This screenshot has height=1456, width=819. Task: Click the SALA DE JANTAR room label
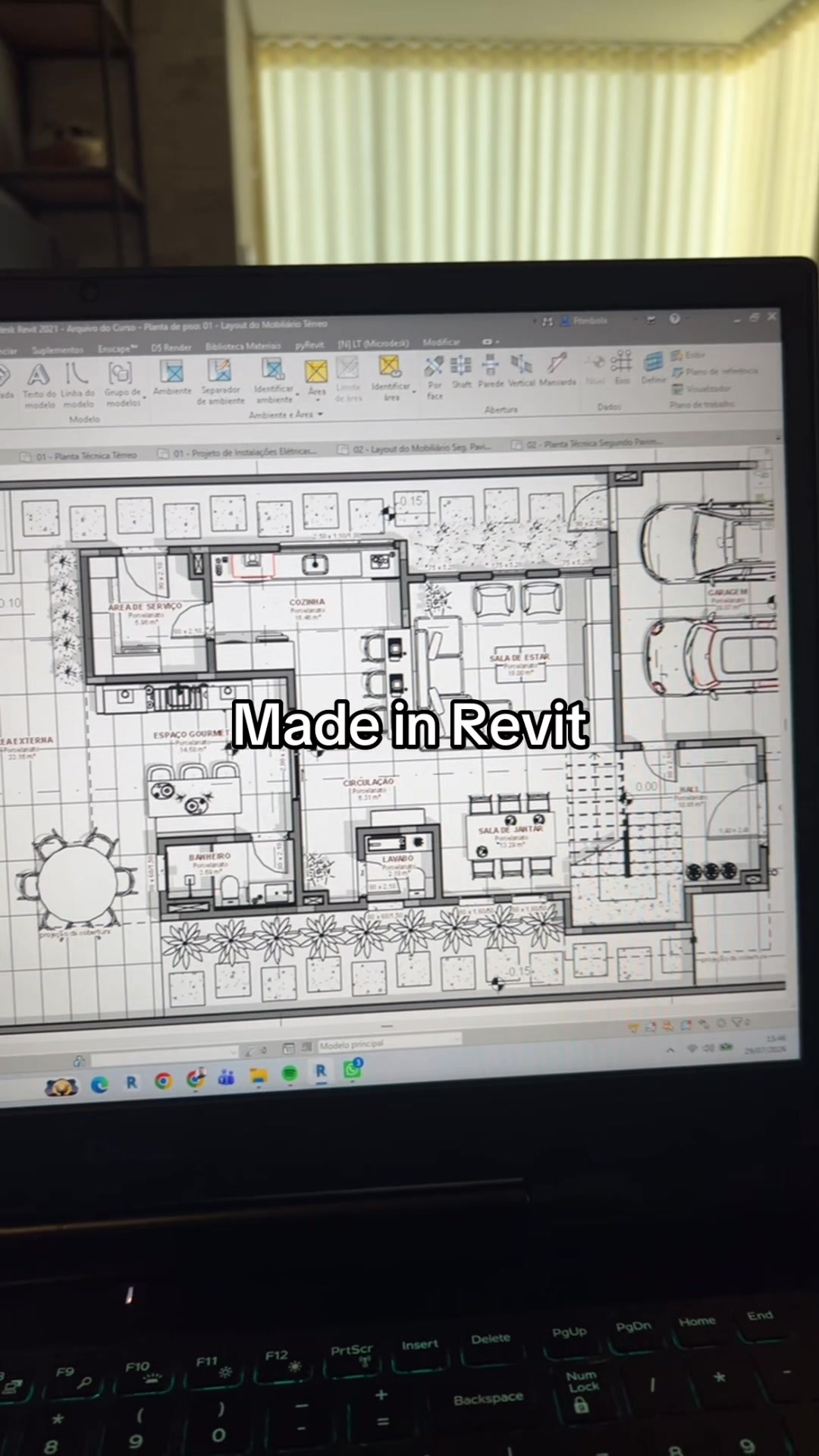click(x=510, y=830)
